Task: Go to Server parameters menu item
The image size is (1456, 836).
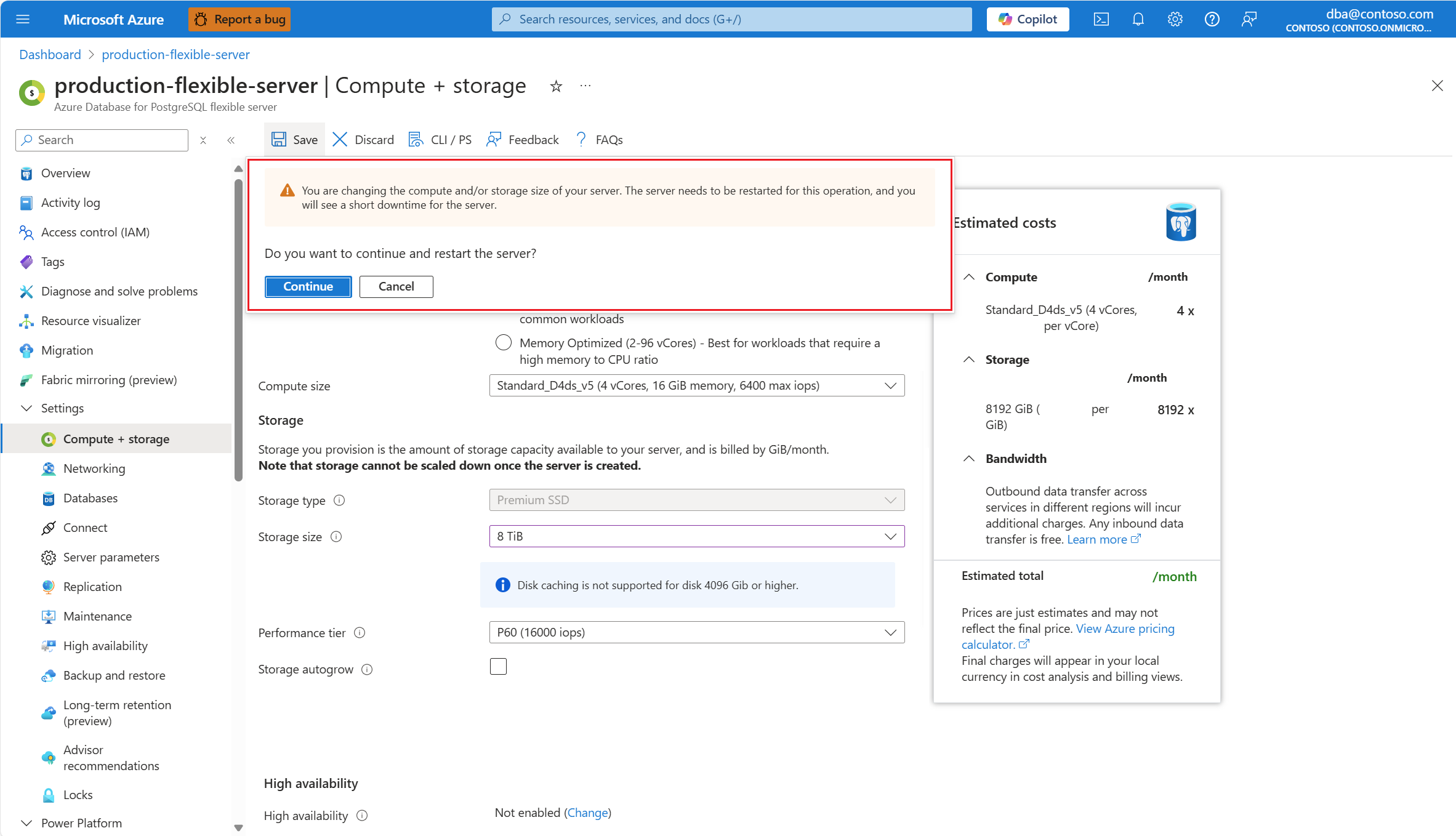Action: pos(111,557)
